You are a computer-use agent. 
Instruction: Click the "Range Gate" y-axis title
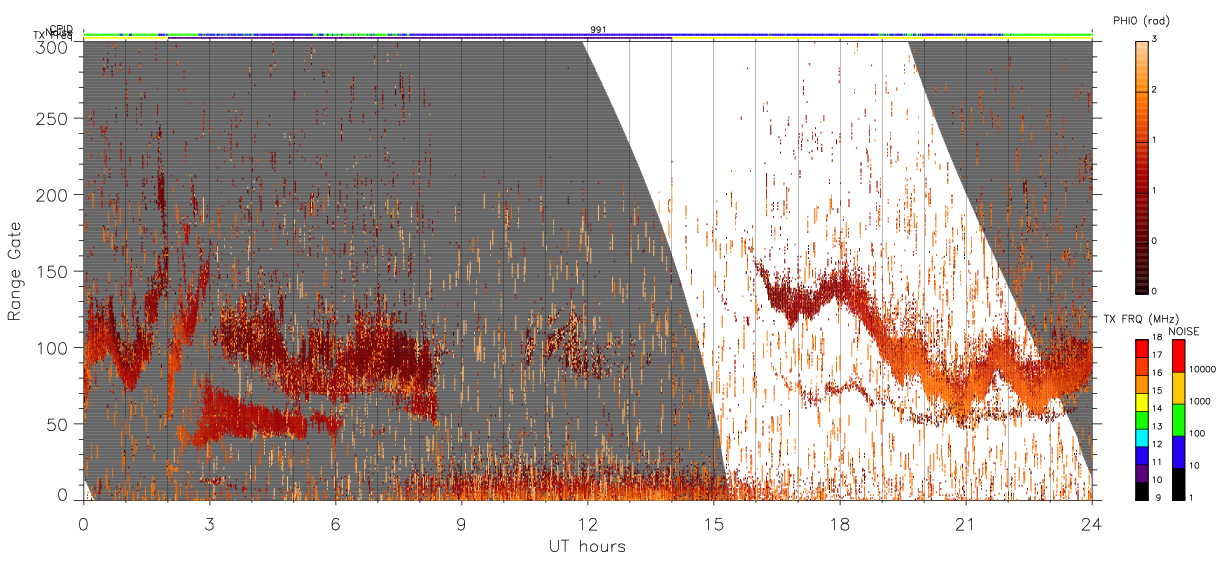[x=15, y=271]
